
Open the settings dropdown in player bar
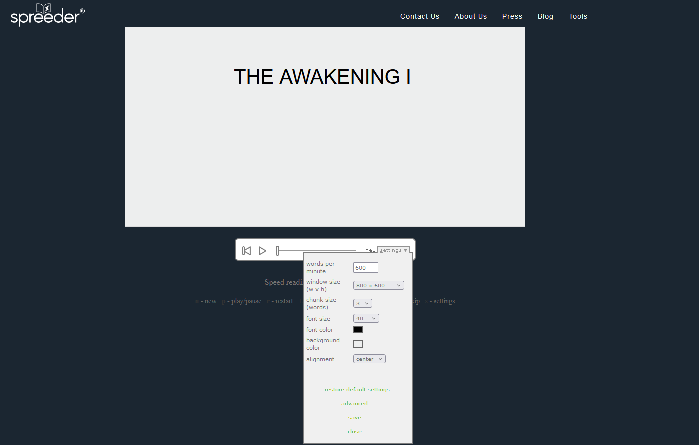click(x=393, y=250)
